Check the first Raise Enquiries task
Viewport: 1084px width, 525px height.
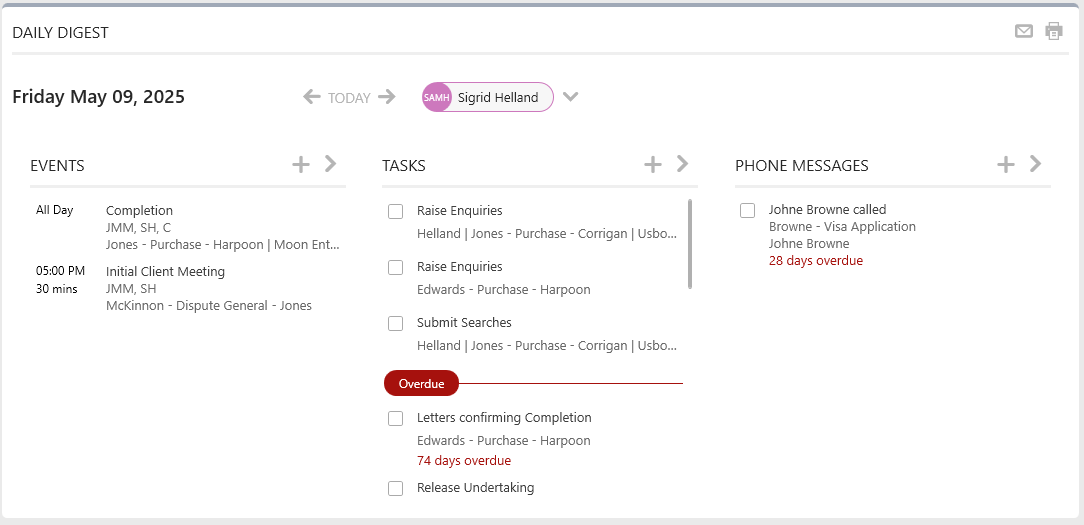[x=395, y=212]
